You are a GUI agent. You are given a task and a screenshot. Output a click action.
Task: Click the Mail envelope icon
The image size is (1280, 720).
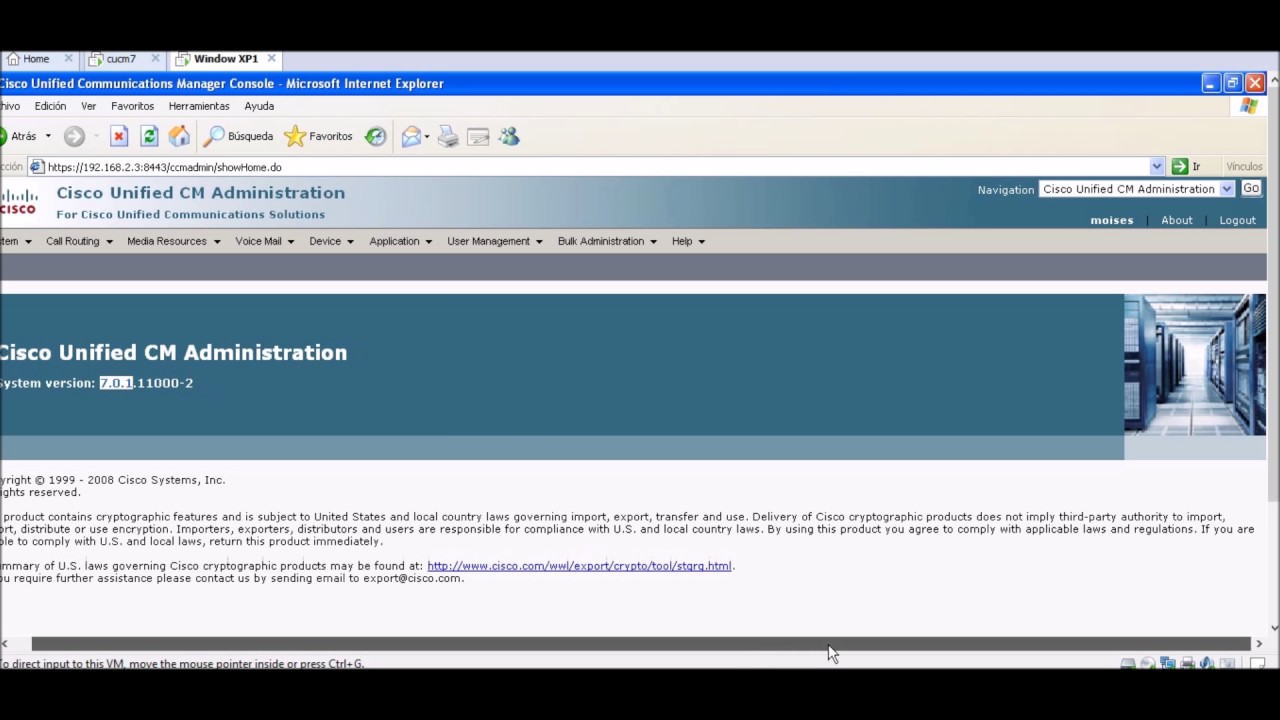410,136
